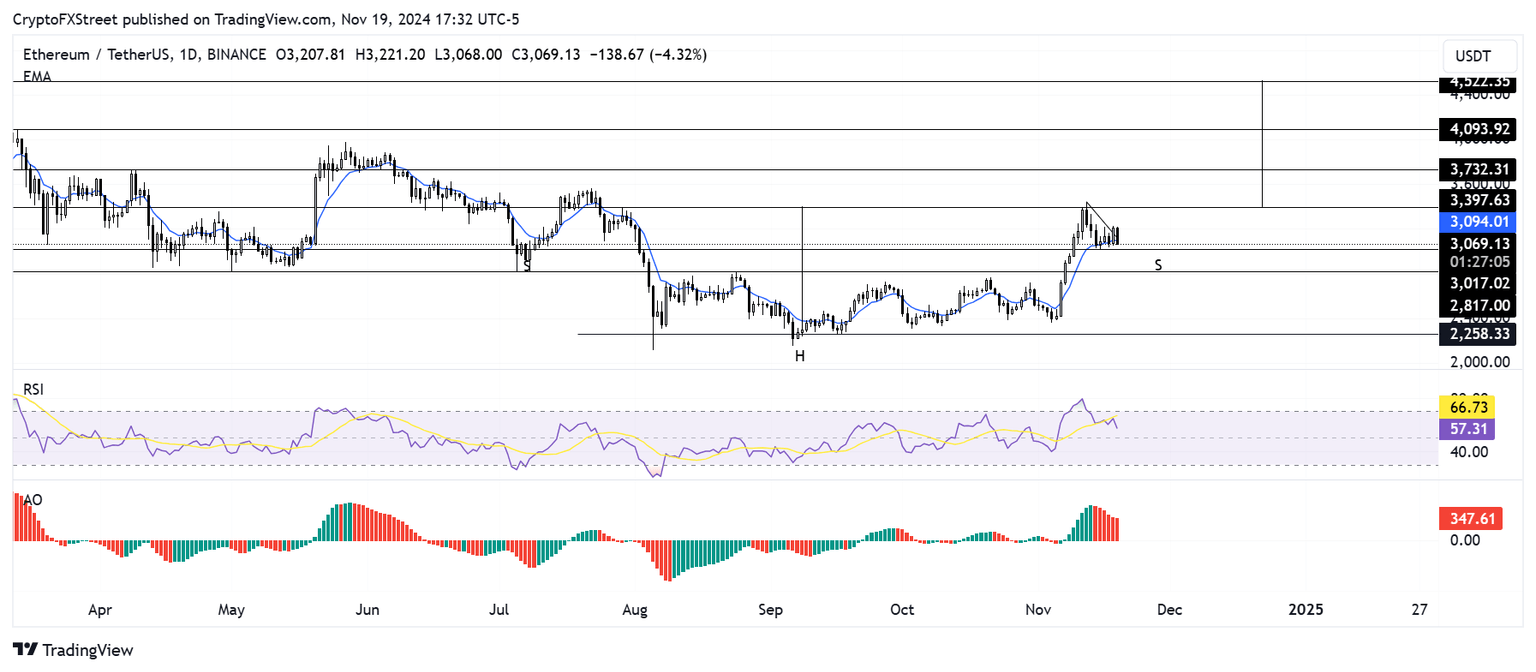Screen dimensions: 1536x672
Task: Toggle the S support level marker on the chart
Action: (1157, 264)
